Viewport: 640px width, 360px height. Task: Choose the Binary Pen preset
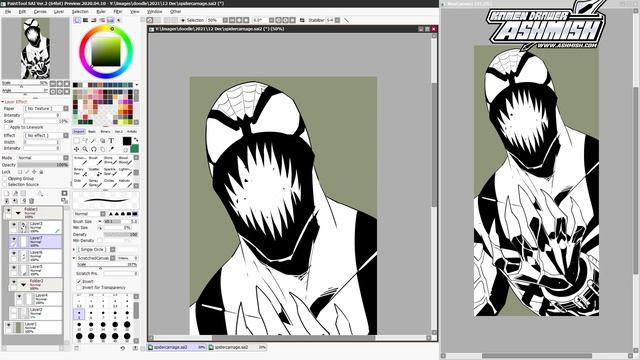point(80,172)
